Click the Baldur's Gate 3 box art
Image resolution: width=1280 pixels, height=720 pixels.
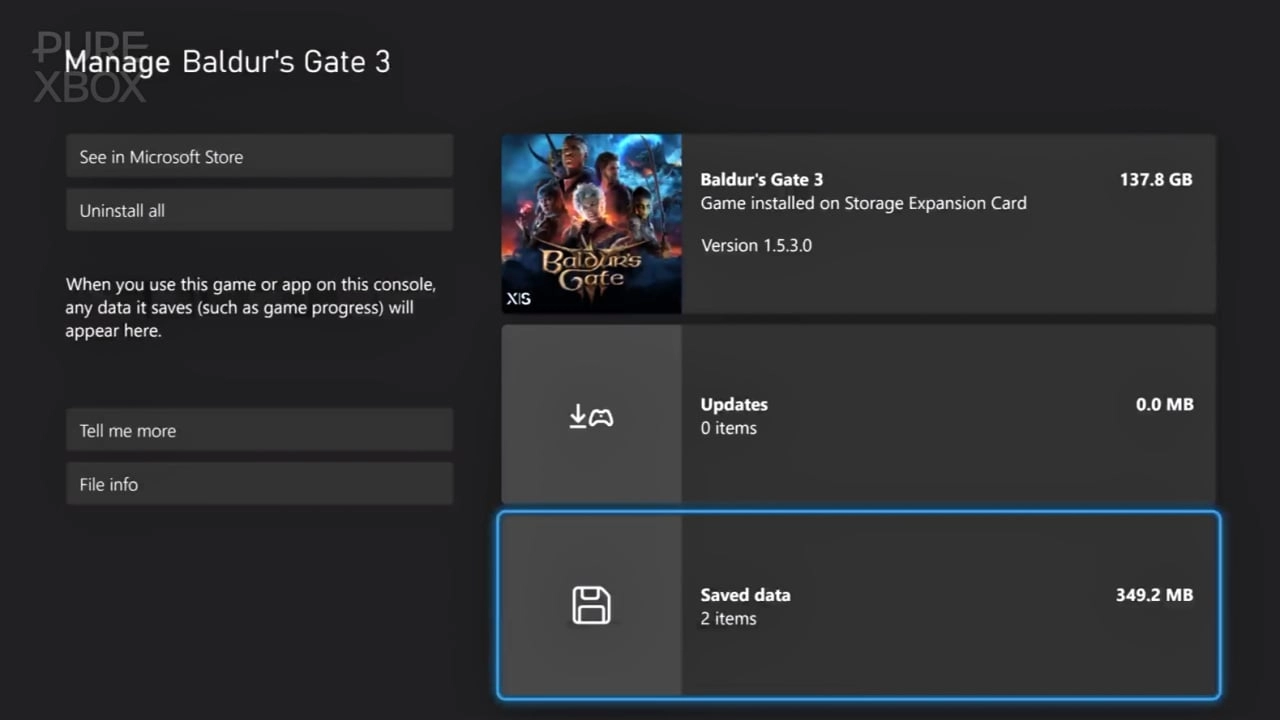[591, 223]
